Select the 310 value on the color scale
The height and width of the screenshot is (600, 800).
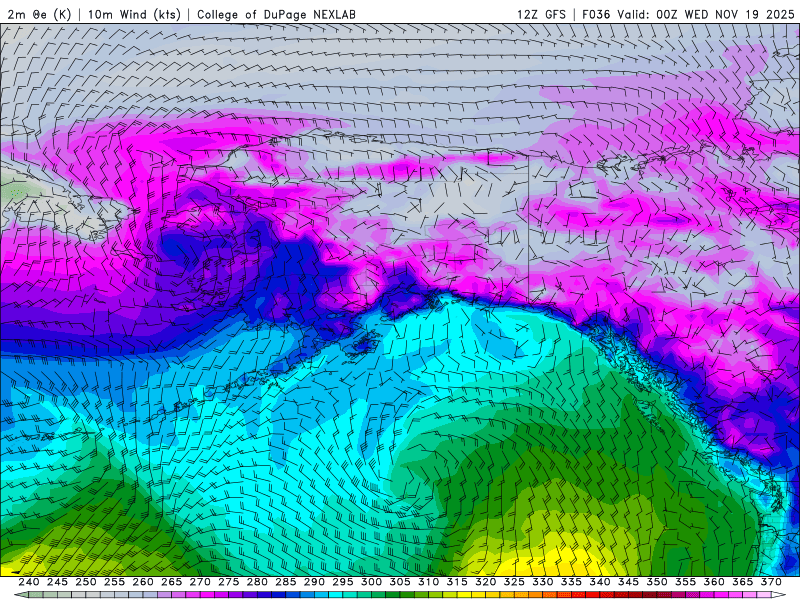pyautogui.click(x=429, y=582)
